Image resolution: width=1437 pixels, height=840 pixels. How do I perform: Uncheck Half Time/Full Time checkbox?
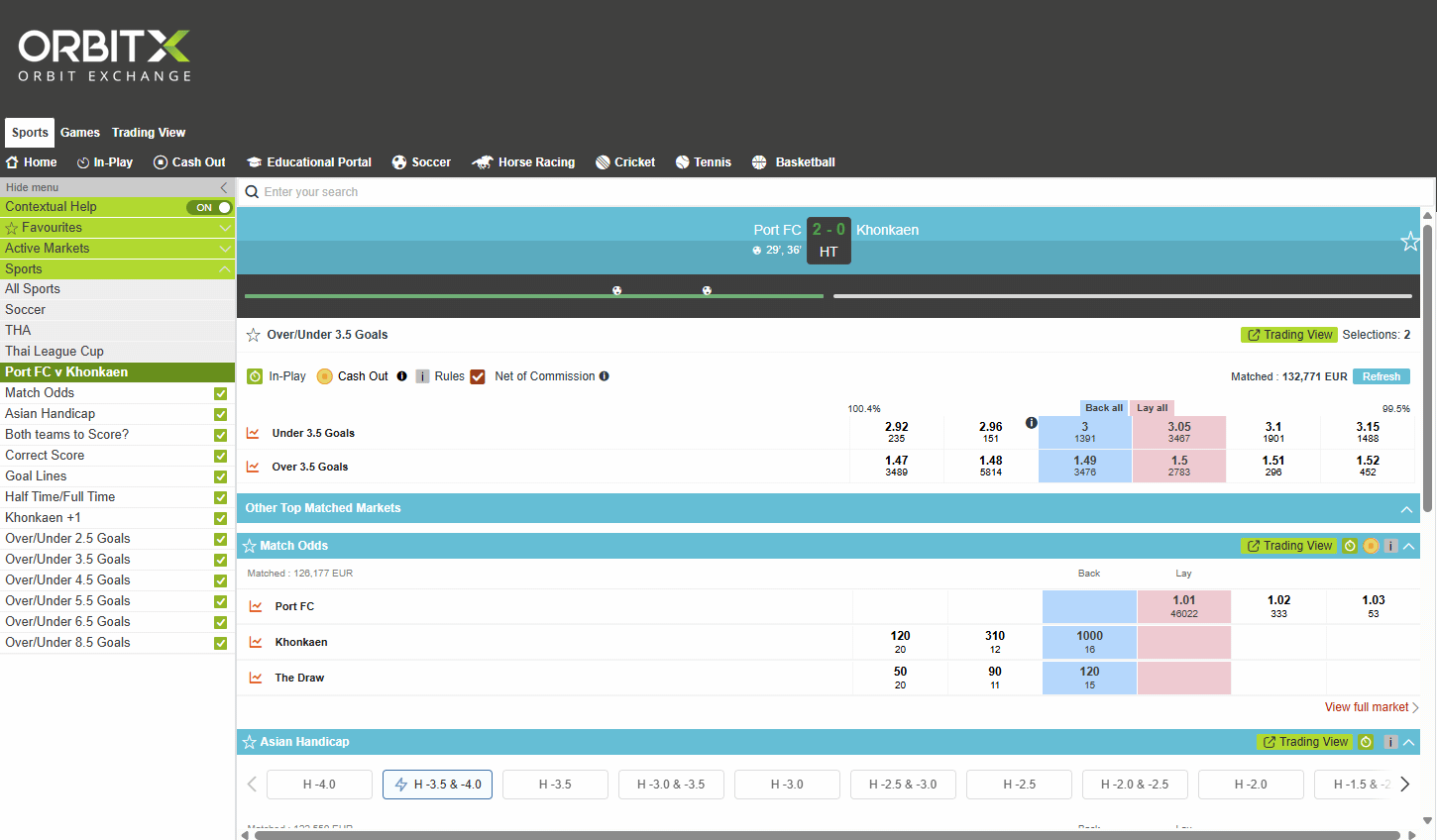(221, 497)
